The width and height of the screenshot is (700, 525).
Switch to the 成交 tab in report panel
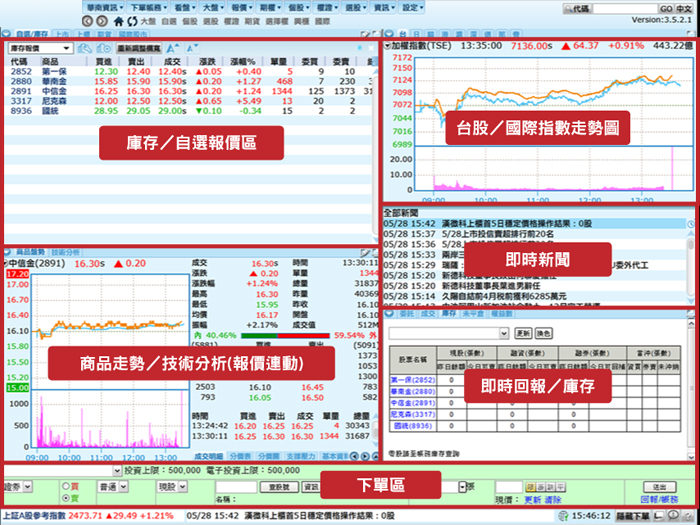428,314
